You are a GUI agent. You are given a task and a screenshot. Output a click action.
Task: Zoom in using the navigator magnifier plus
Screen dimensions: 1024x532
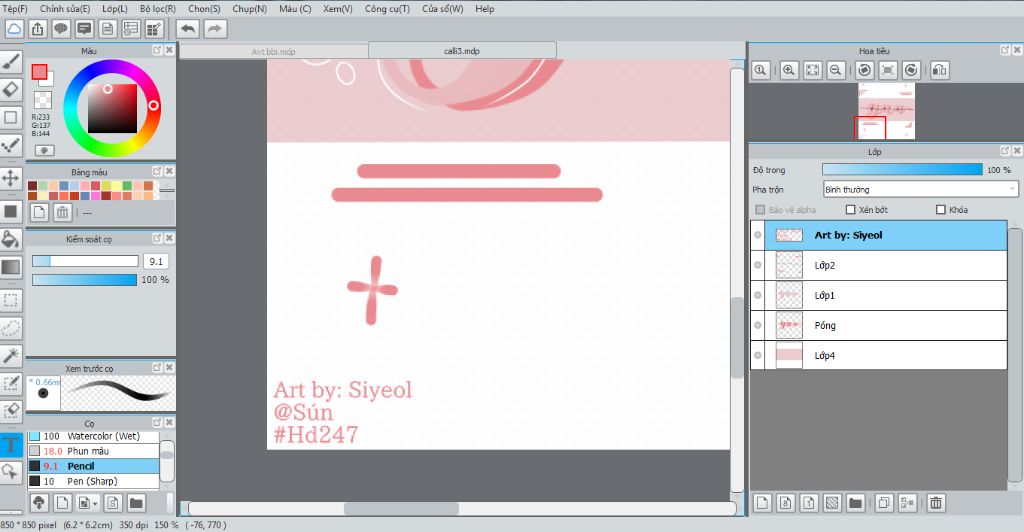788,70
